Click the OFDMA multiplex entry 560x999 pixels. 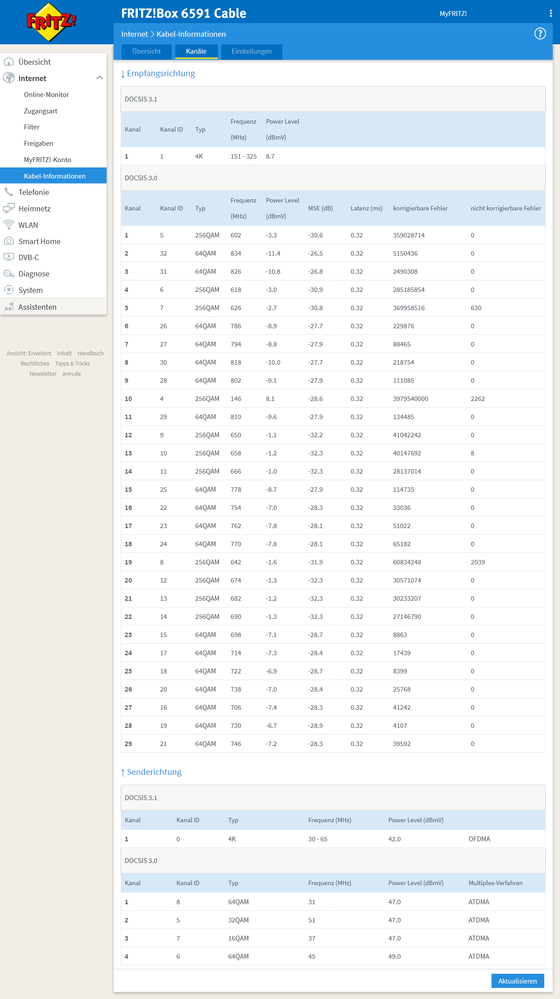[x=480, y=839]
